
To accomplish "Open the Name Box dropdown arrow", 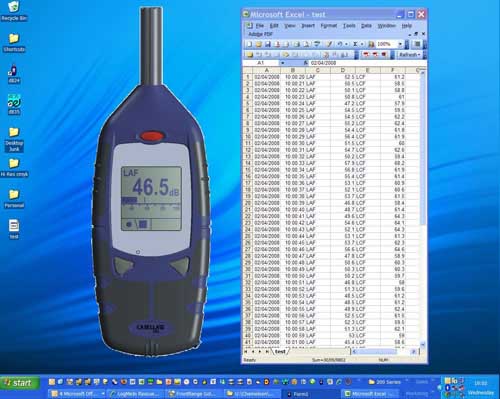I will coord(283,63).
